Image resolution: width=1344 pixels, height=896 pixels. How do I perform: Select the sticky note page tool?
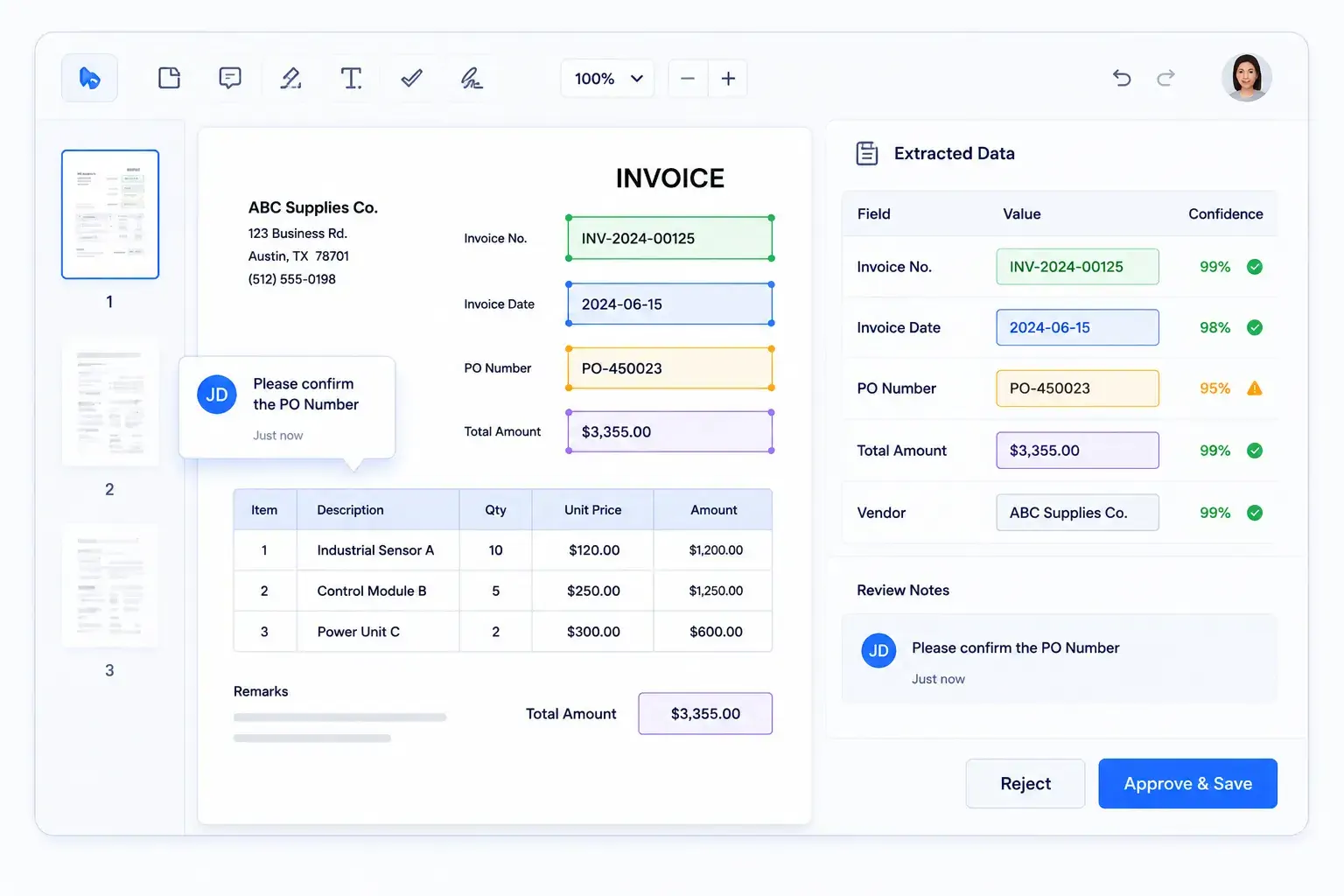coord(169,78)
